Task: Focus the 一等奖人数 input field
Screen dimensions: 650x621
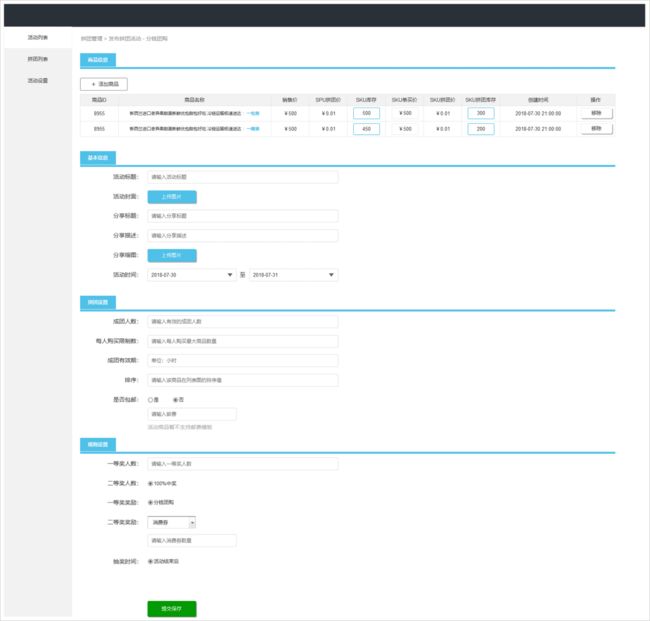Action: (243, 464)
